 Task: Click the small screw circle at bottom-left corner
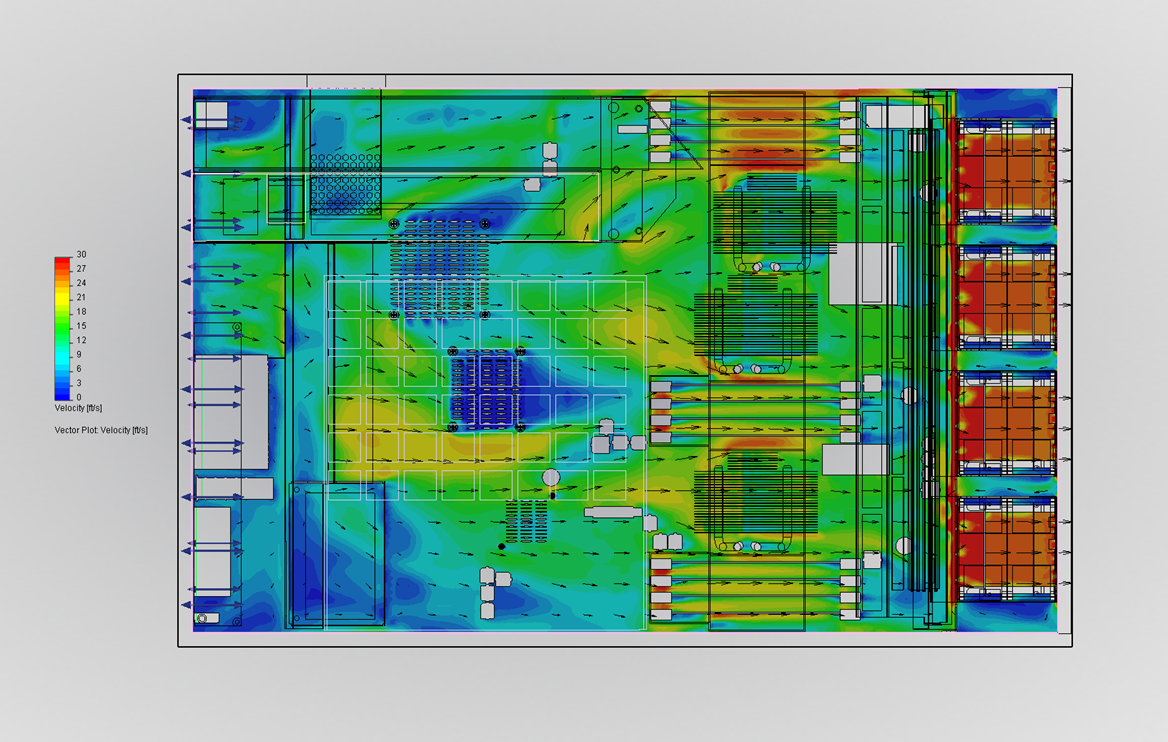tap(203, 619)
